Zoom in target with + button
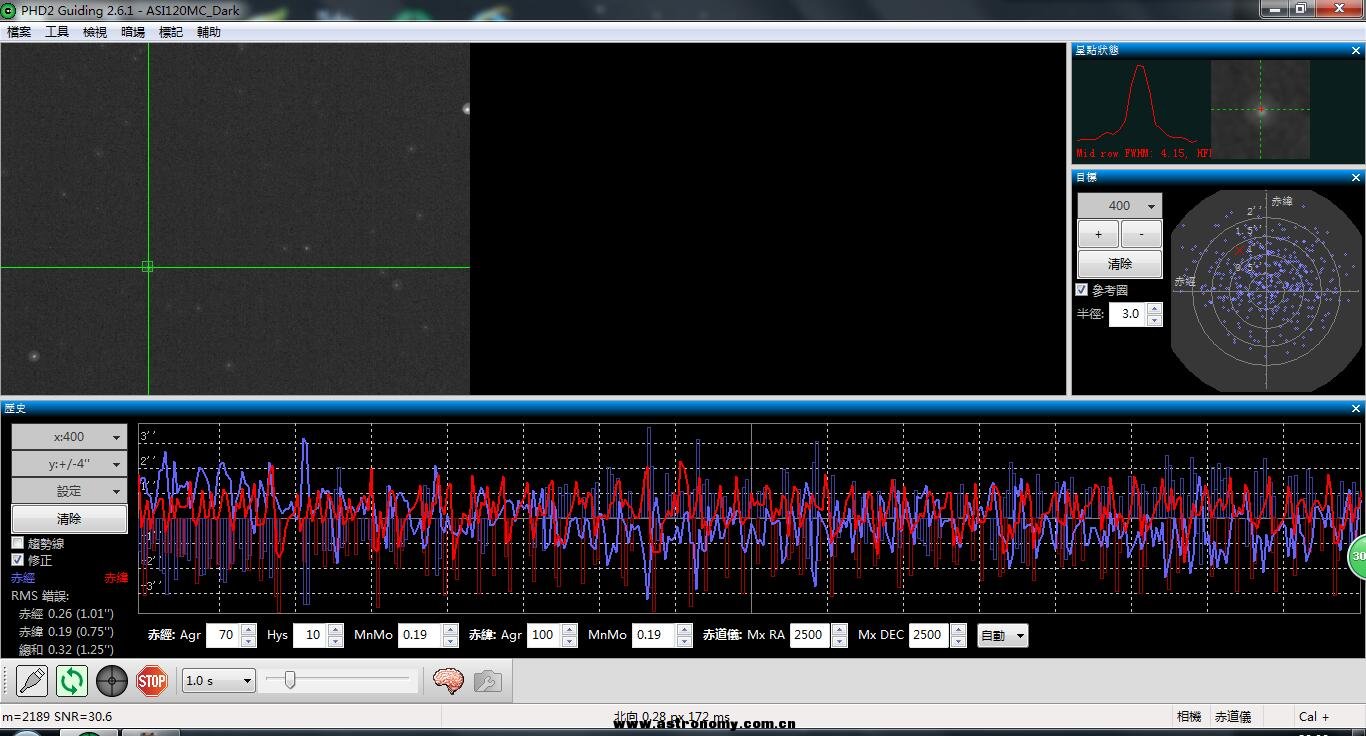This screenshot has width=1366, height=736. point(1098,234)
